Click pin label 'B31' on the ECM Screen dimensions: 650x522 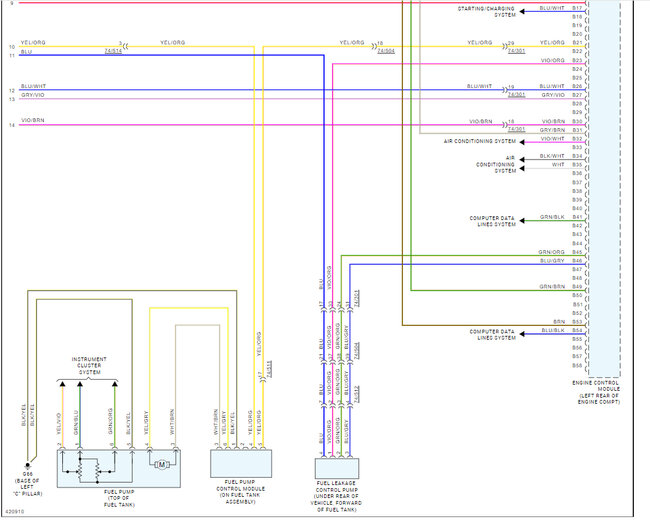[577, 130]
